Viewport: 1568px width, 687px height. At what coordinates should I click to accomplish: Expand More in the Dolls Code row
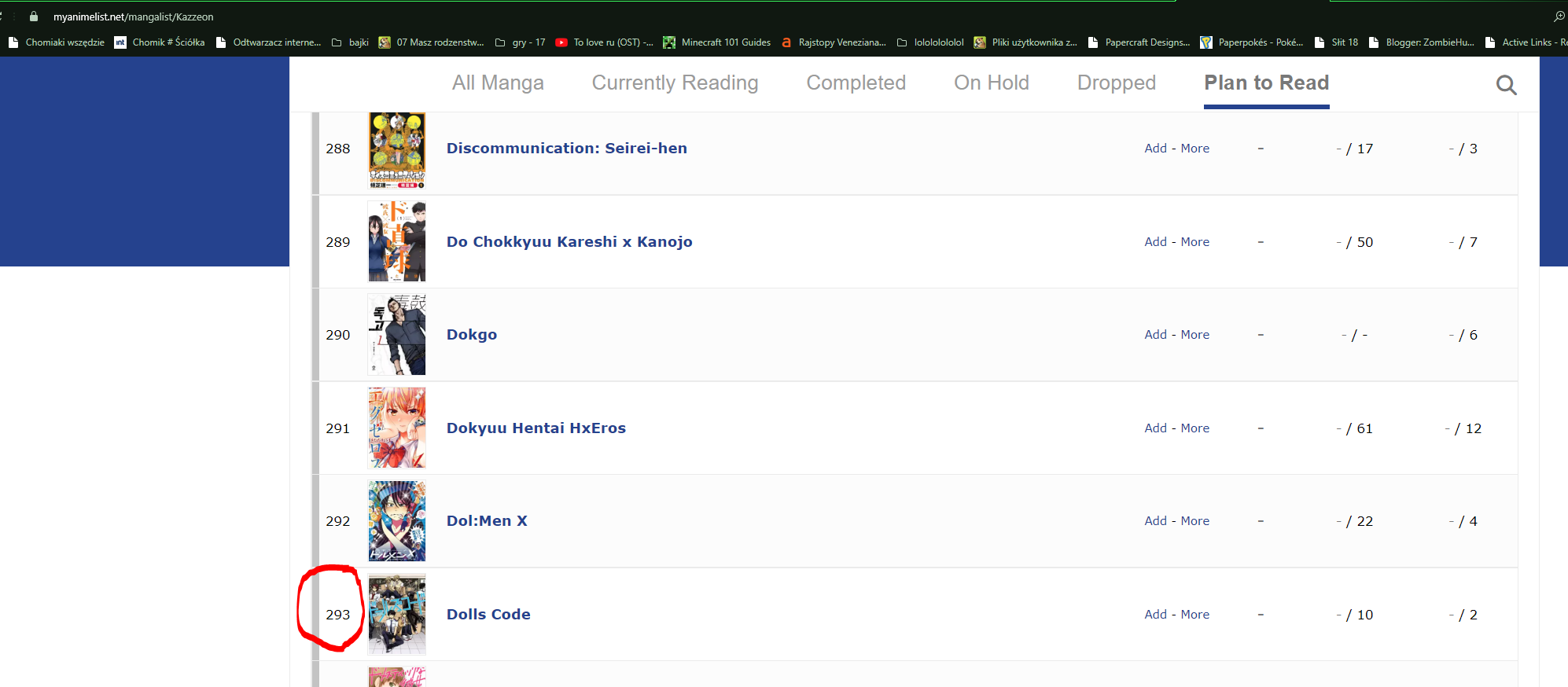[x=1195, y=614]
